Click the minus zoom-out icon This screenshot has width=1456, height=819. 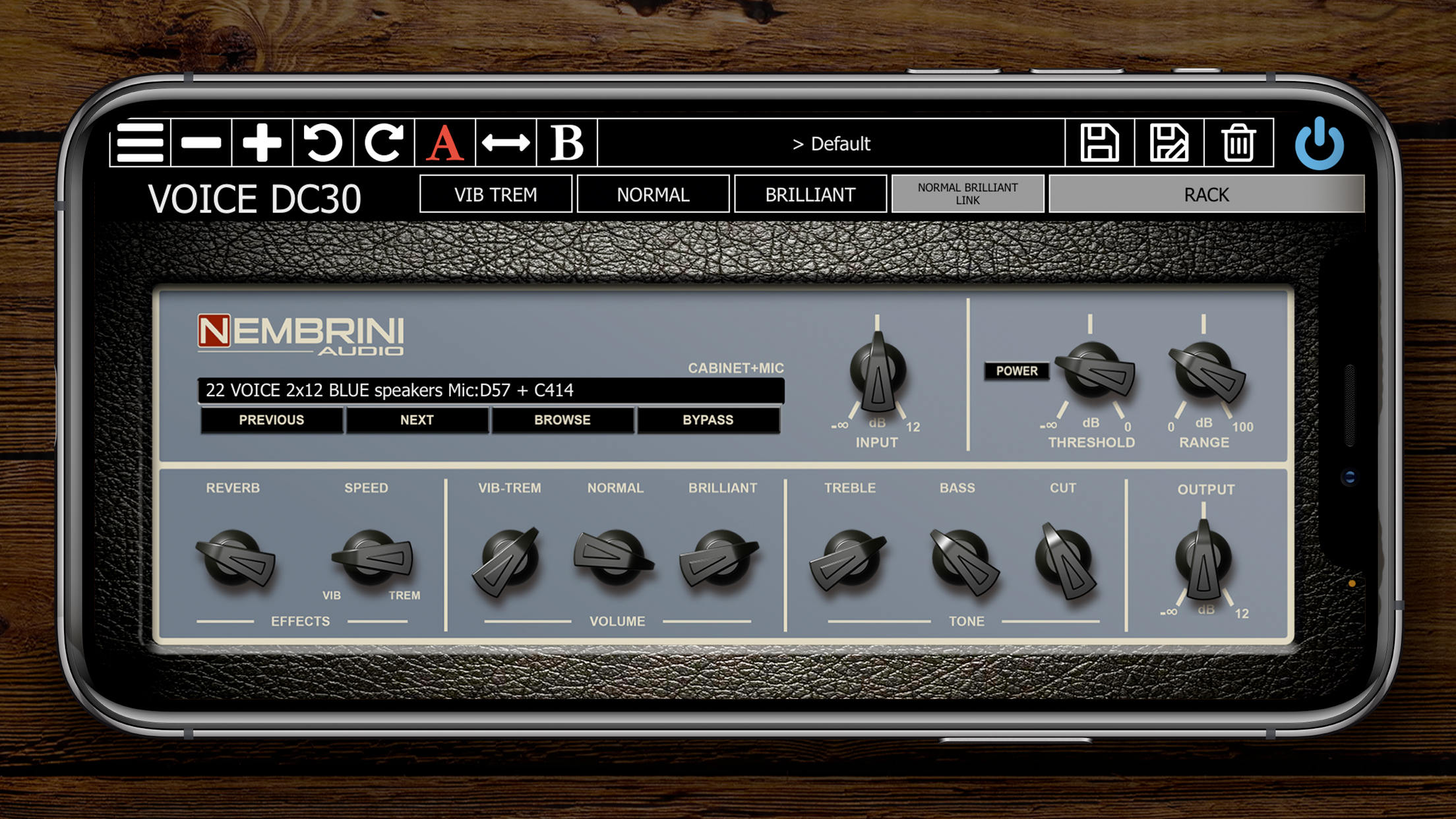[201, 142]
